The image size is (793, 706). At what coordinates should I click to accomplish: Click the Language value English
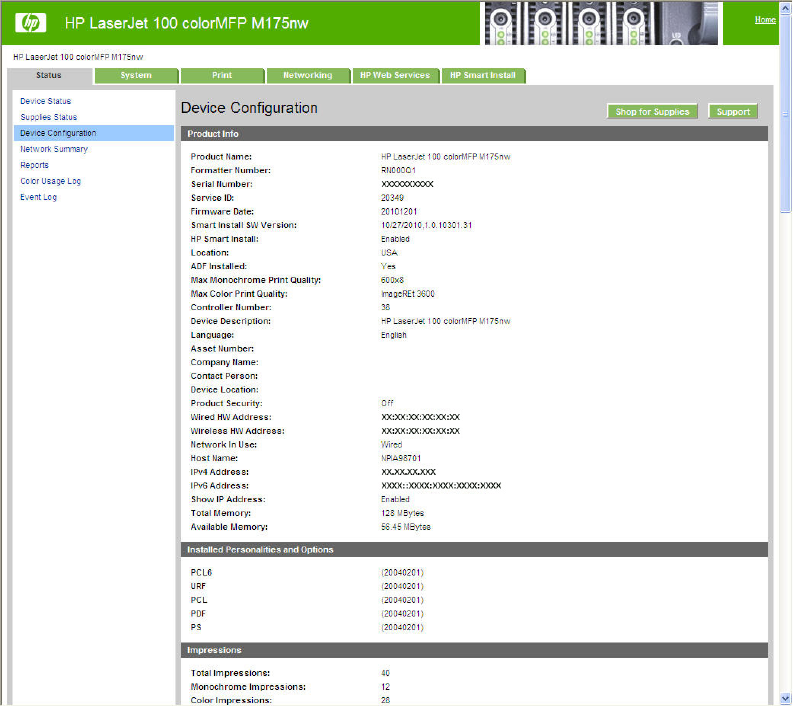[394, 335]
